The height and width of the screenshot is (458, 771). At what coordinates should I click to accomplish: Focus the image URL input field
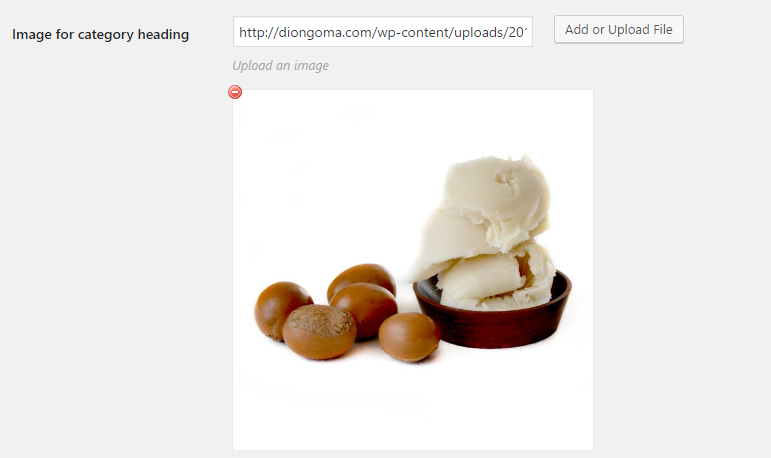tap(383, 32)
